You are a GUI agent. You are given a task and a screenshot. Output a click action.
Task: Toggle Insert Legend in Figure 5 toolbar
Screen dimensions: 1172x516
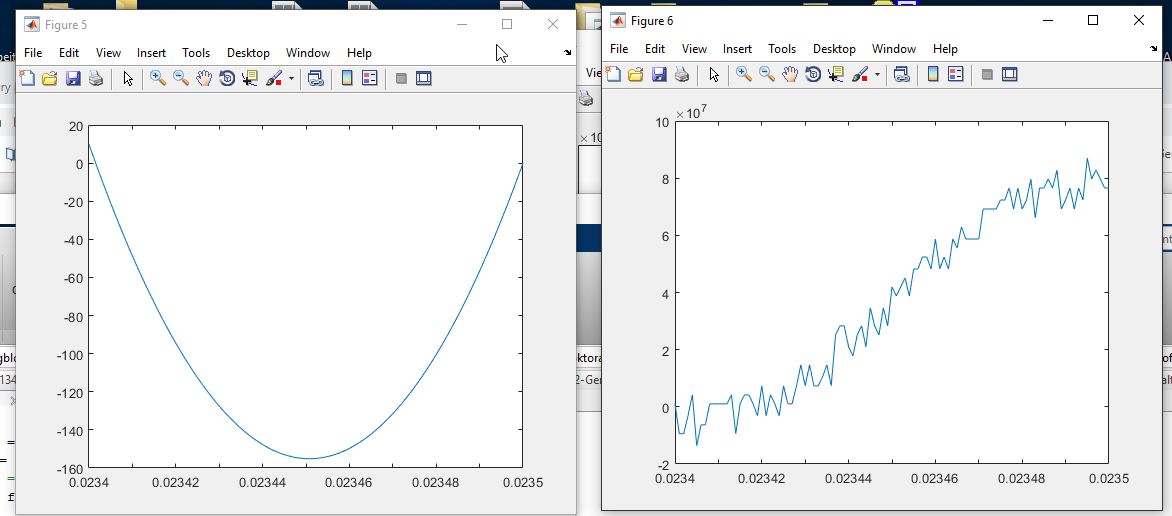click(x=369, y=78)
